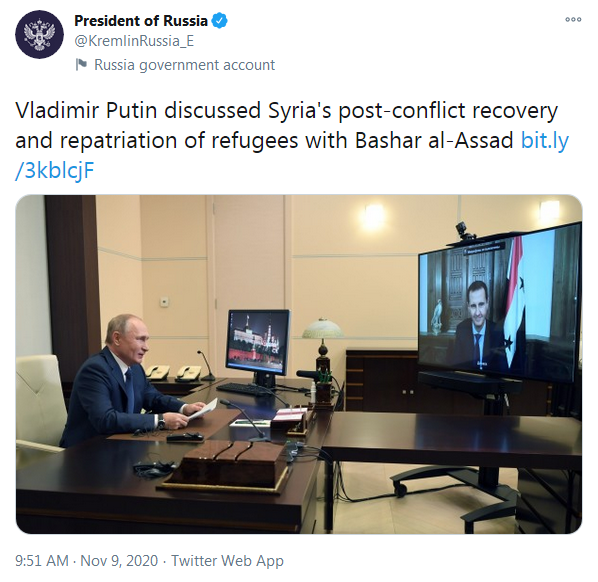This screenshot has height=582, width=598.
Task: Open the three-dot more options menu
Action: (573, 19)
